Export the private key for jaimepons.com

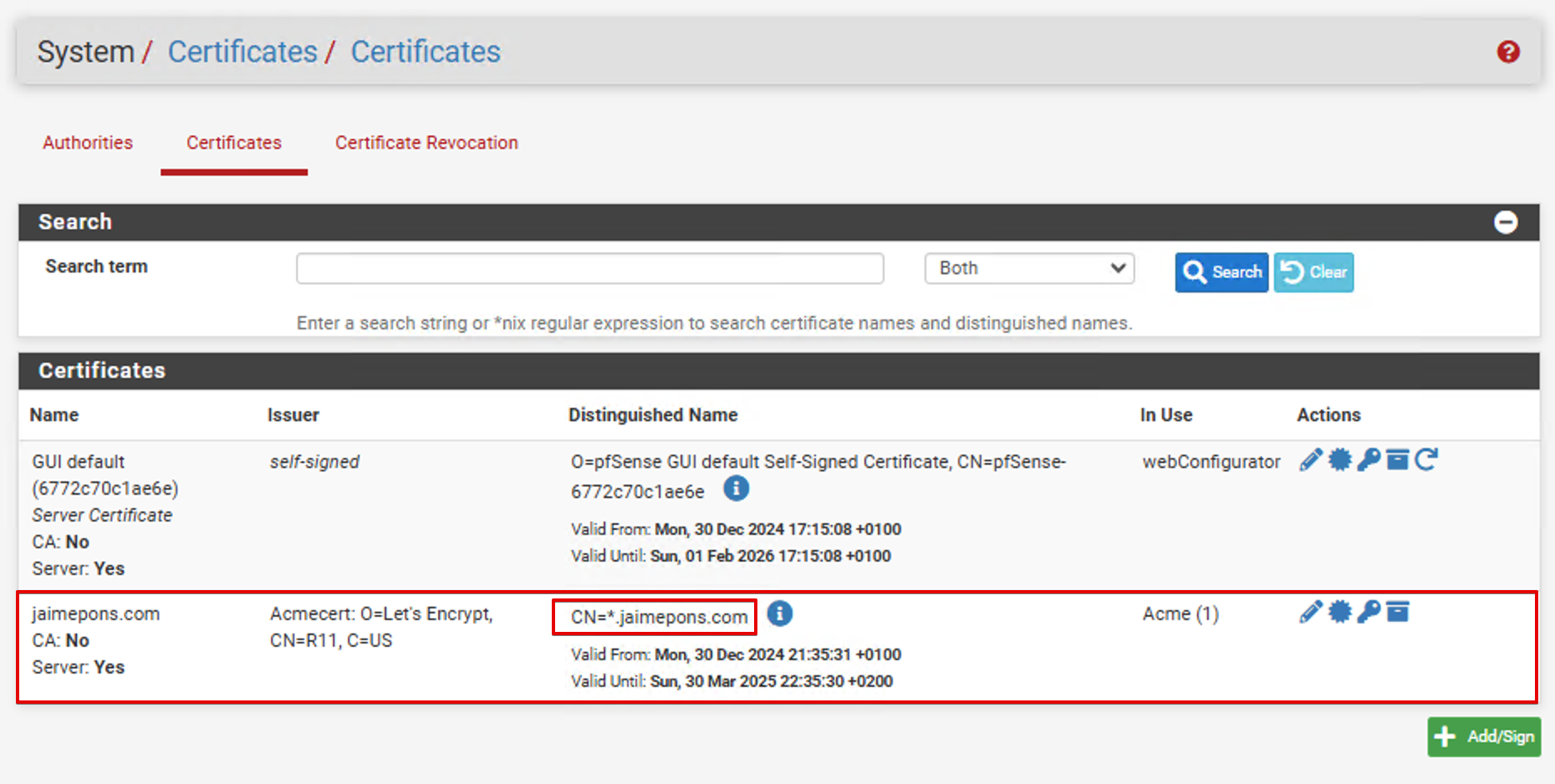point(1369,612)
